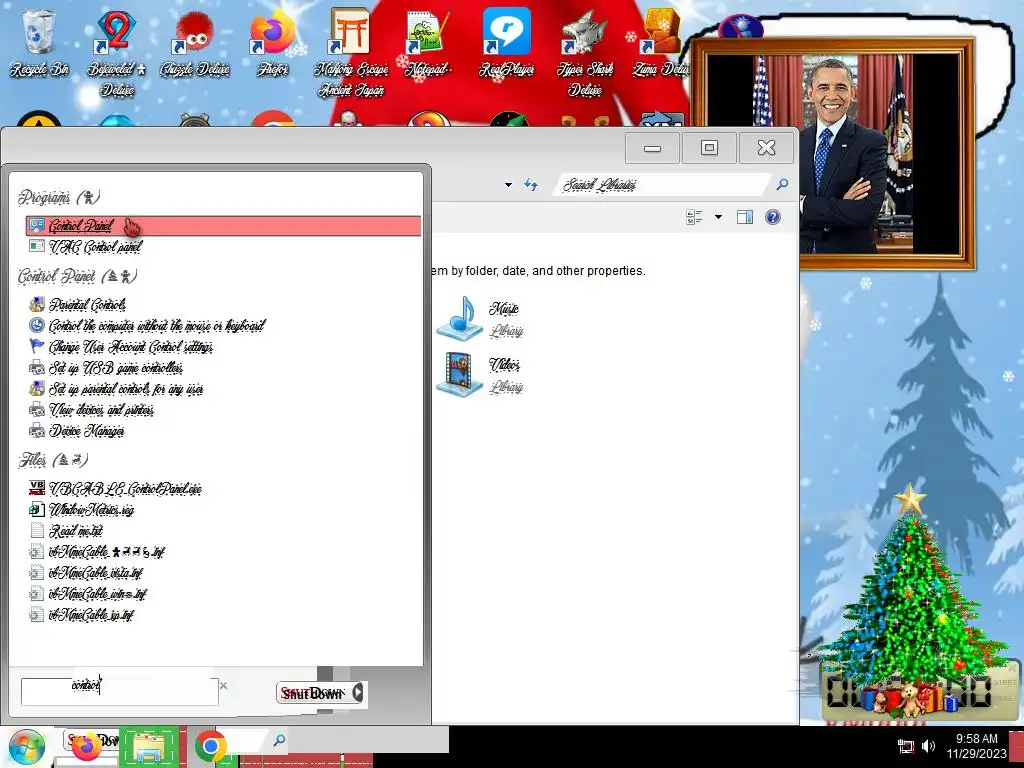Screen dimensions: 1024x768
Task: Click the Shut Down button
Action: point(313,693)
